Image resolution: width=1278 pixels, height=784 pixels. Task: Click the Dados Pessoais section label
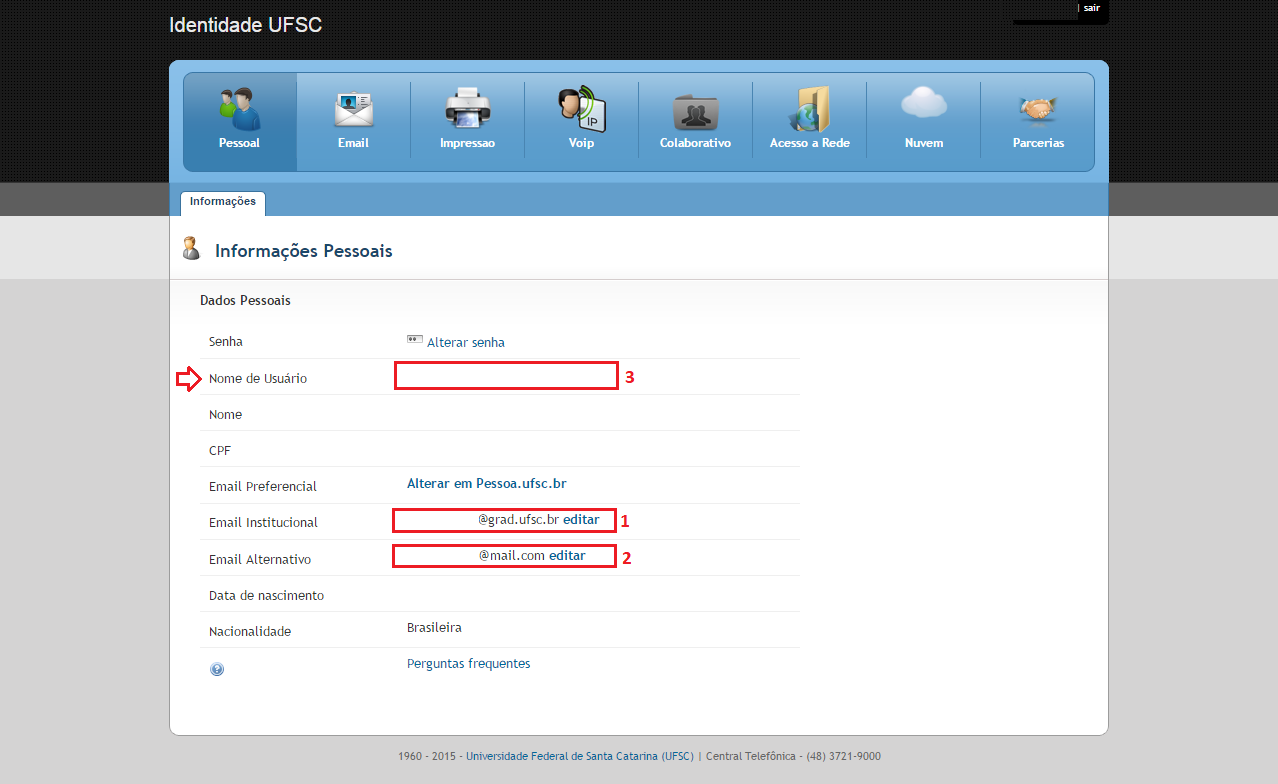(245, 300)
